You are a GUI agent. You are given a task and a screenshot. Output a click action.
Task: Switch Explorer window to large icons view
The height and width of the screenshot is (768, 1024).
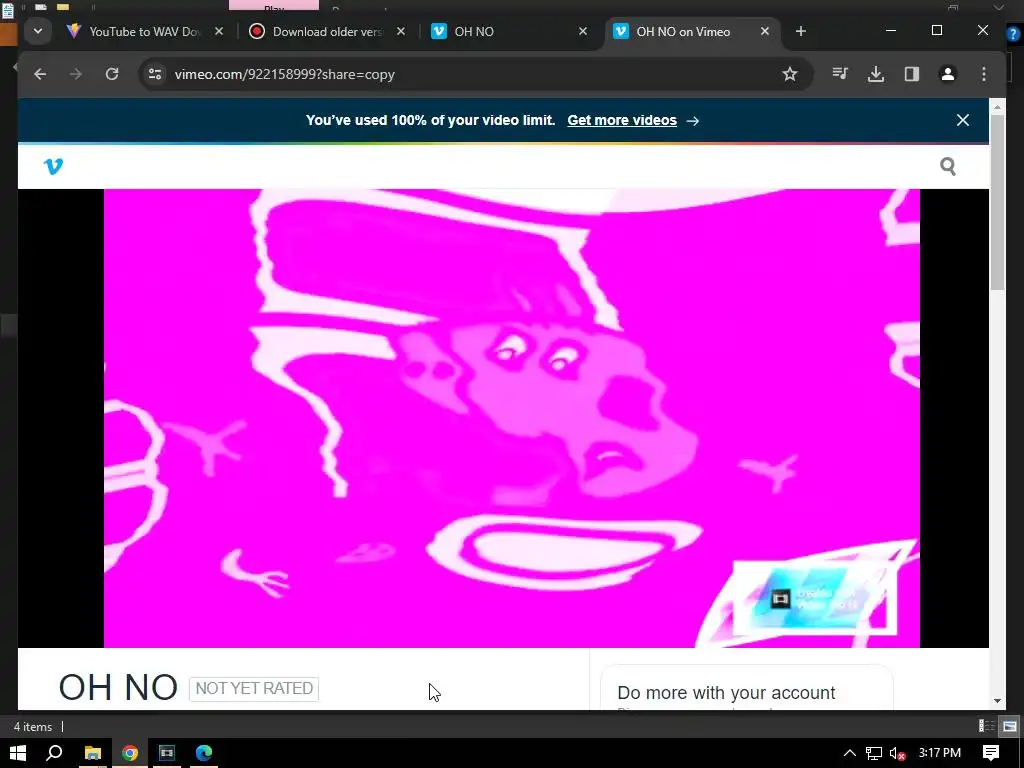tap(1010, 726)
